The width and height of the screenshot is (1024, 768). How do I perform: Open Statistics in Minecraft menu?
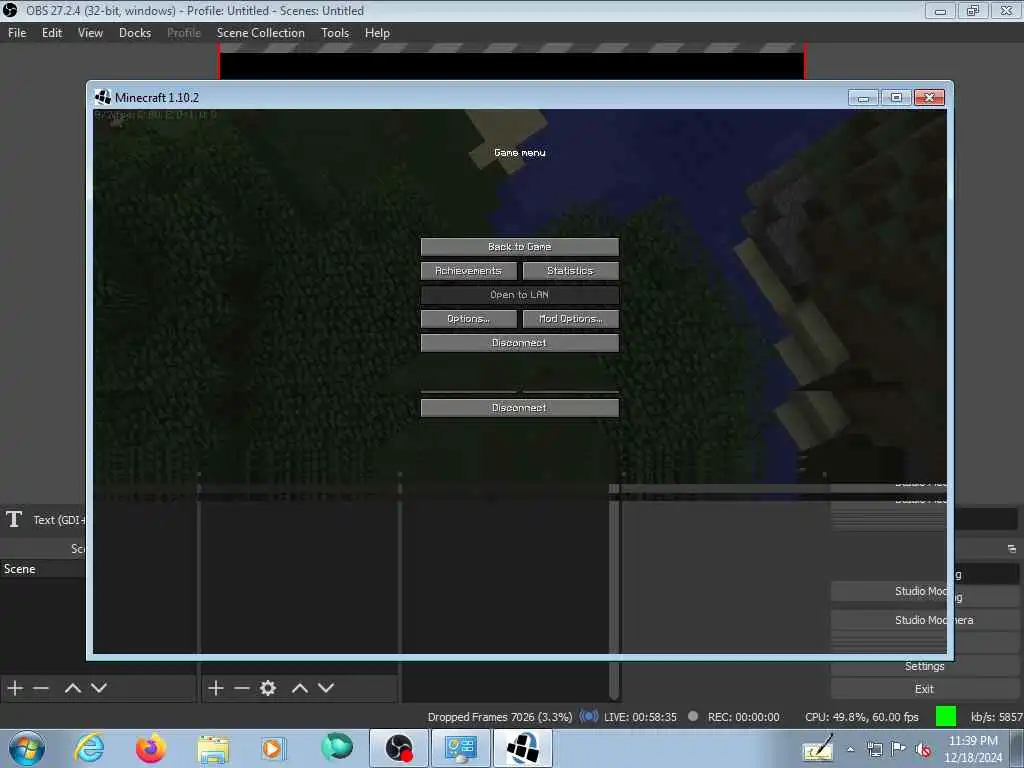pyautogui.click(x=570, y=270)
